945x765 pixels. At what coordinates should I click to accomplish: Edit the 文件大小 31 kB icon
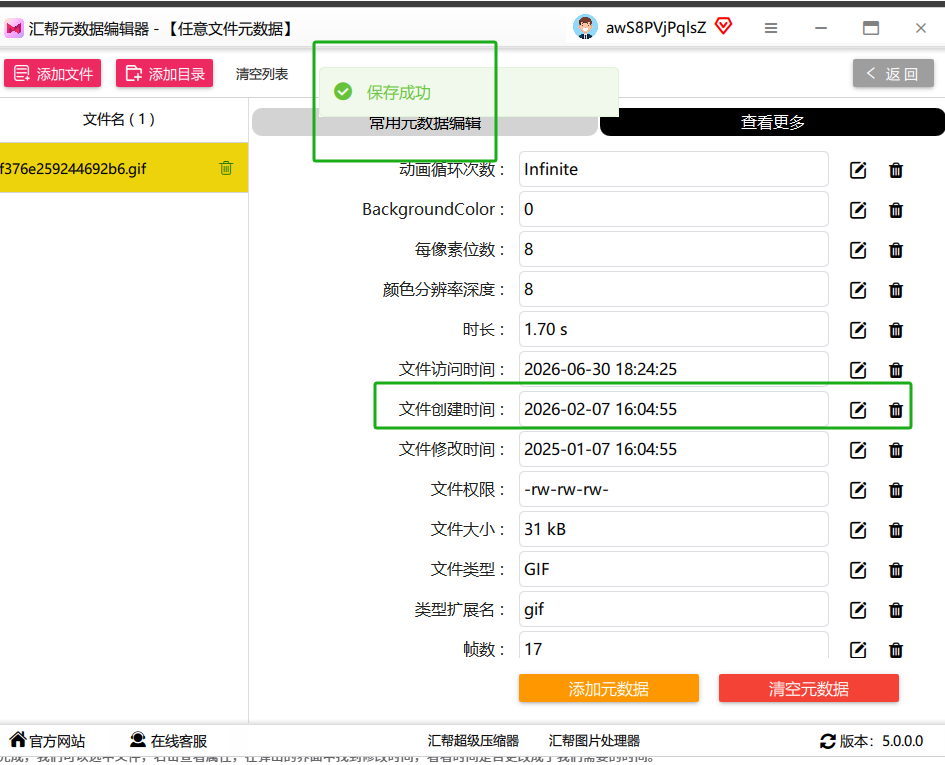pyautogui.click(x=858, y=530)
